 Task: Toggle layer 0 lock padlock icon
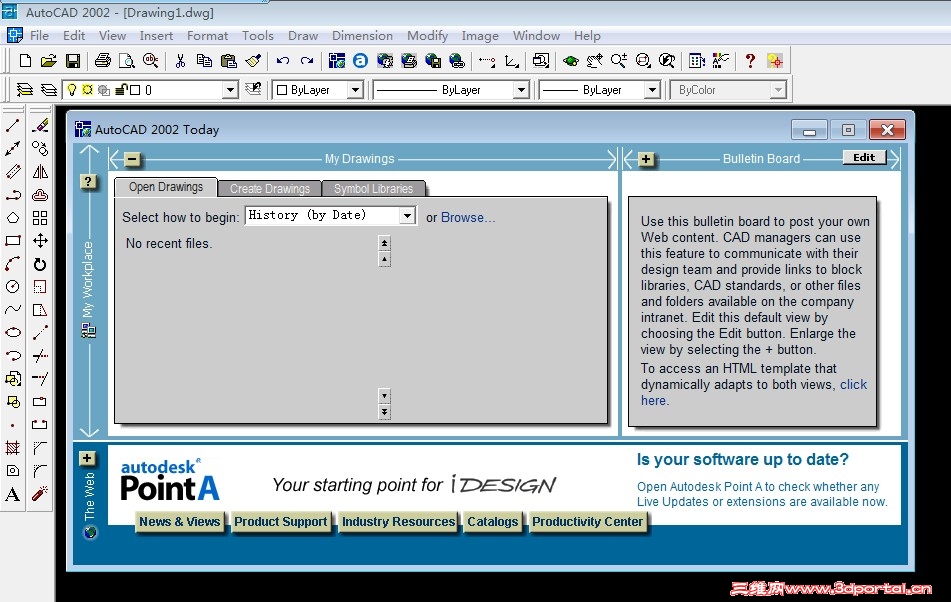coord(121,90)
